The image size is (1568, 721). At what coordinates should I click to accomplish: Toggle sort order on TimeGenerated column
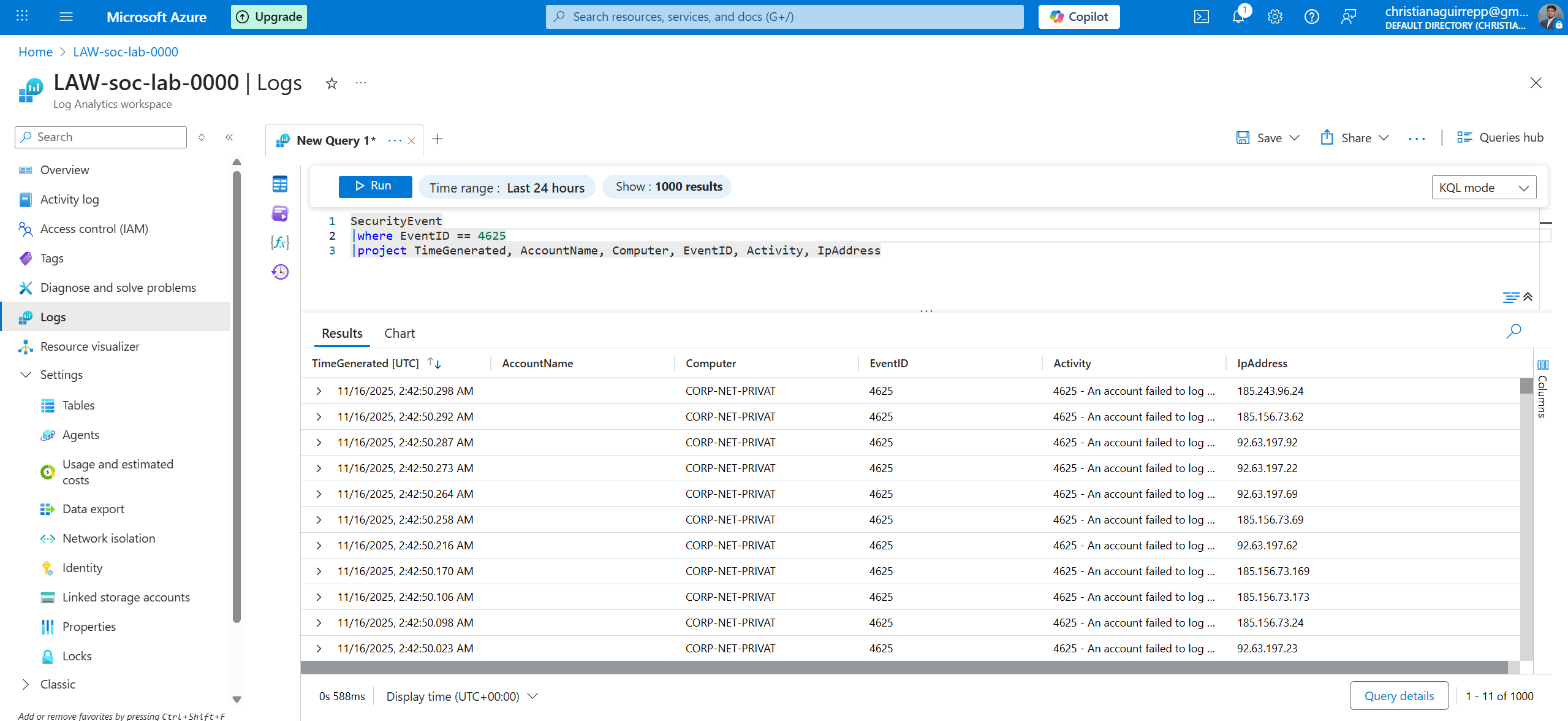click(x=434, y=363)
